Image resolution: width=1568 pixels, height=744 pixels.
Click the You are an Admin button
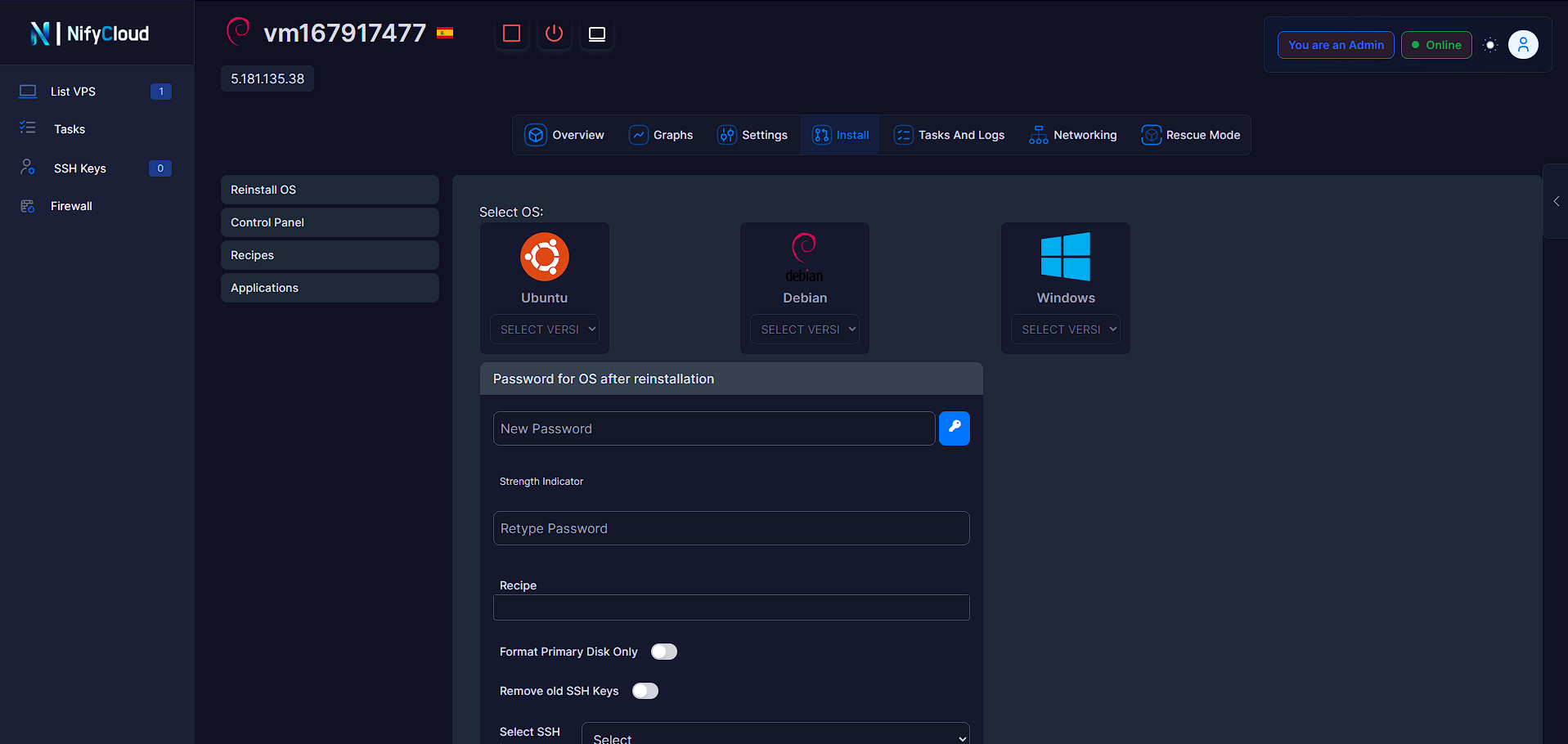point(1335,45)
